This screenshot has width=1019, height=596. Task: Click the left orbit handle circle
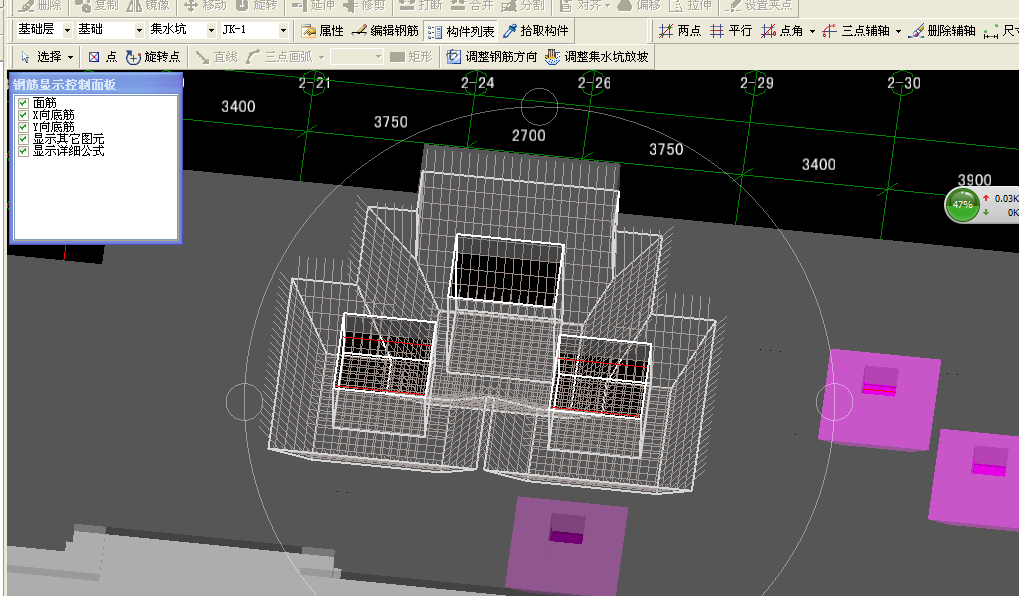click(x=244, y=402)
